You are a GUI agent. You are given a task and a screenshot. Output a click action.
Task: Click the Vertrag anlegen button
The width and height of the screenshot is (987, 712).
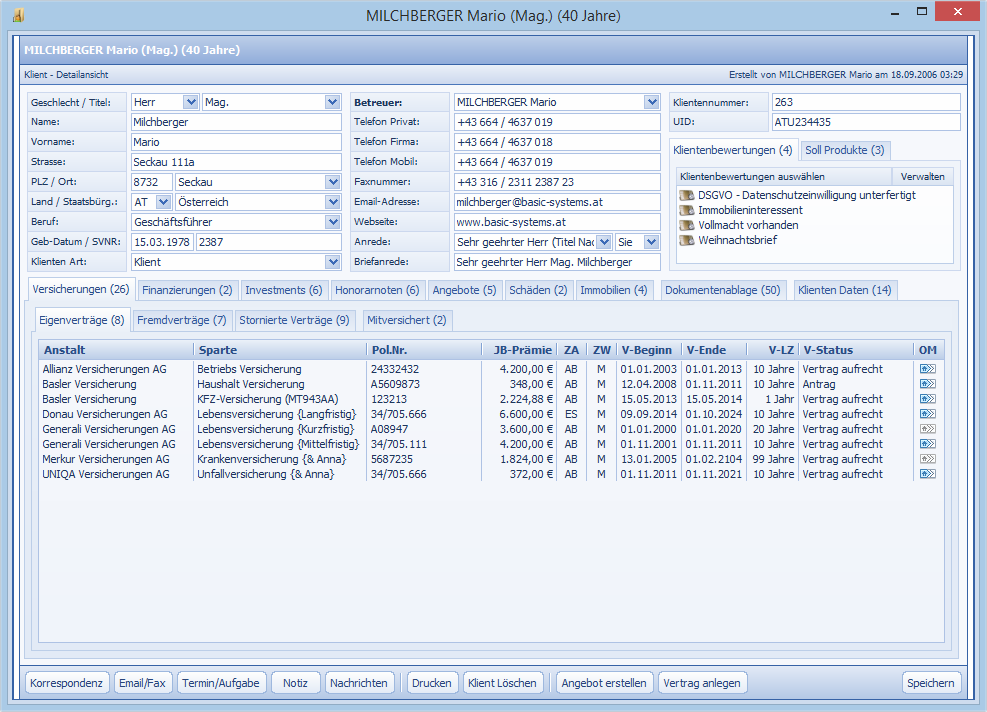coord(702,683)
